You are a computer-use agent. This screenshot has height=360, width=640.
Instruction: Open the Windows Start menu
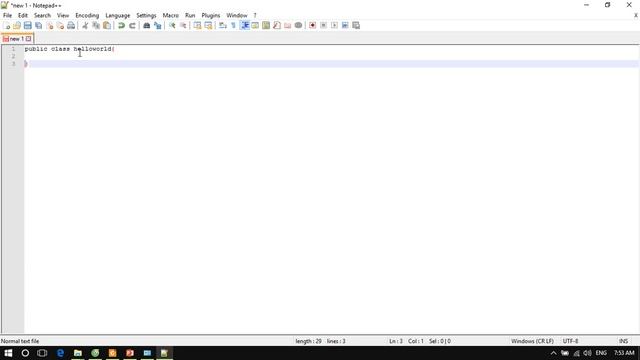[x=8, y=353]
